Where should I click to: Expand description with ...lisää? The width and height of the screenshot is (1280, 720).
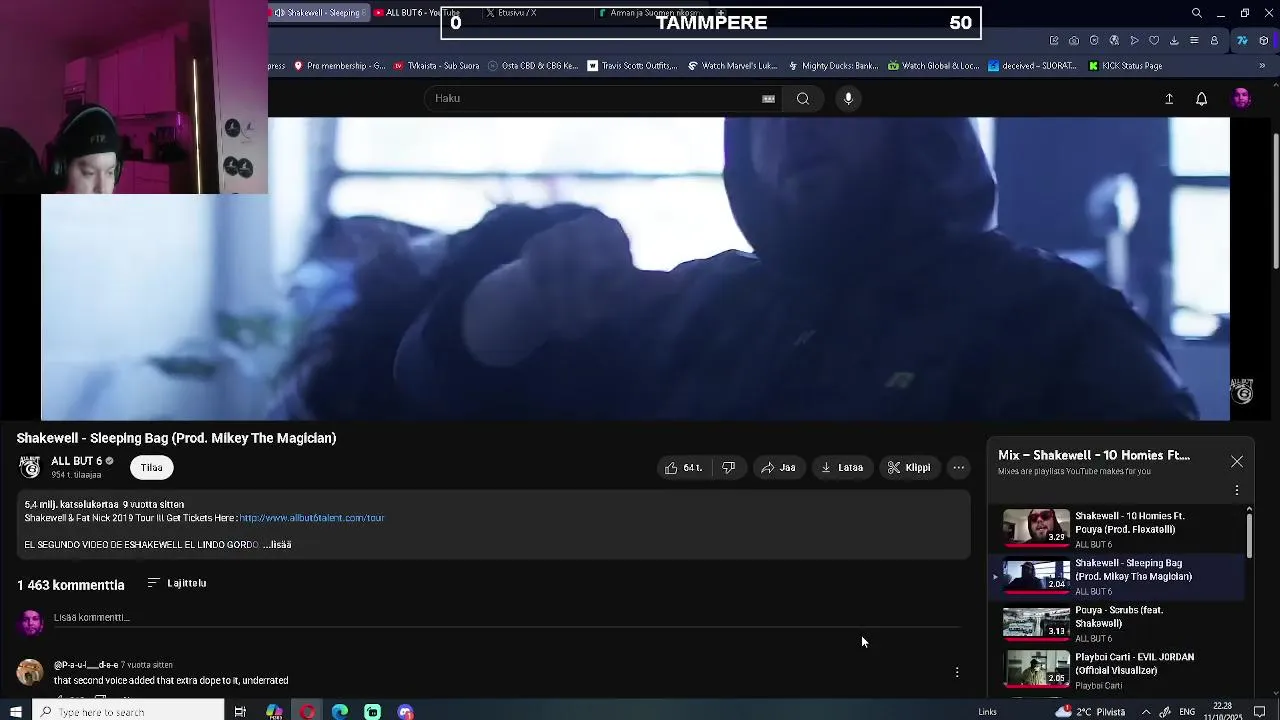(277, 545)
